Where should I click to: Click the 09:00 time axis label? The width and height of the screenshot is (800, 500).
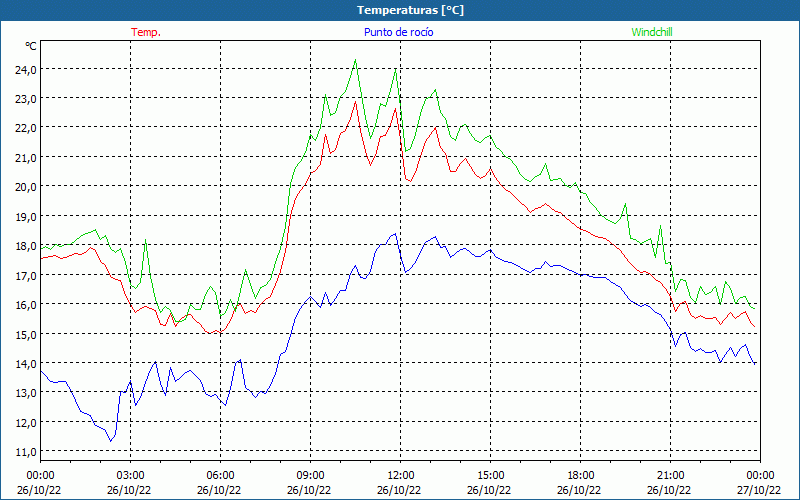pyautogui.click(x=311, y=476)
